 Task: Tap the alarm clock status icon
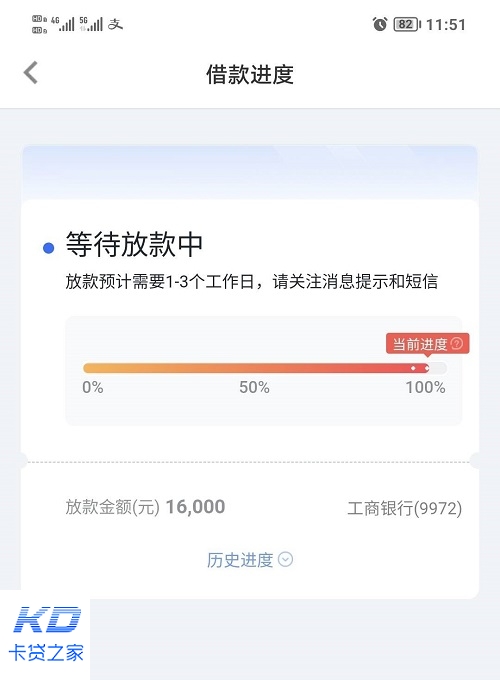click(380, 24)
